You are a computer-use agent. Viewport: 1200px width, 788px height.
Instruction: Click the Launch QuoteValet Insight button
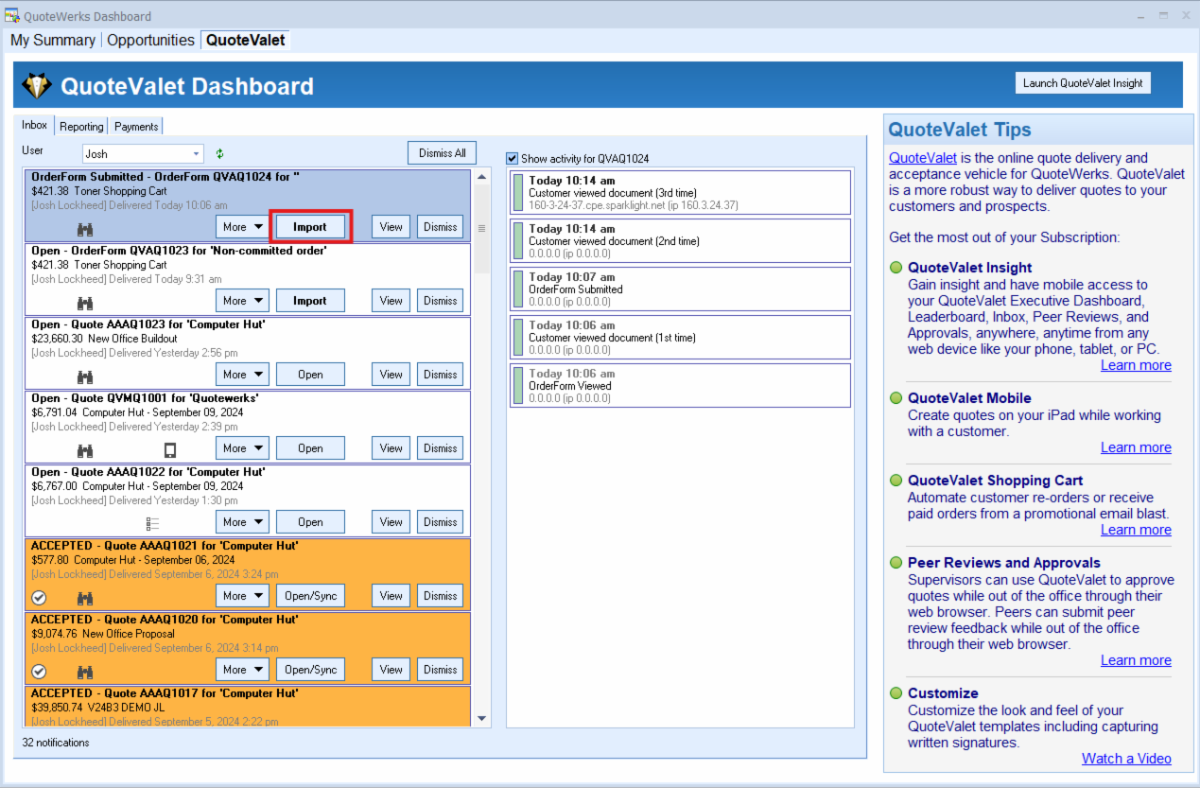[1082, 83]
